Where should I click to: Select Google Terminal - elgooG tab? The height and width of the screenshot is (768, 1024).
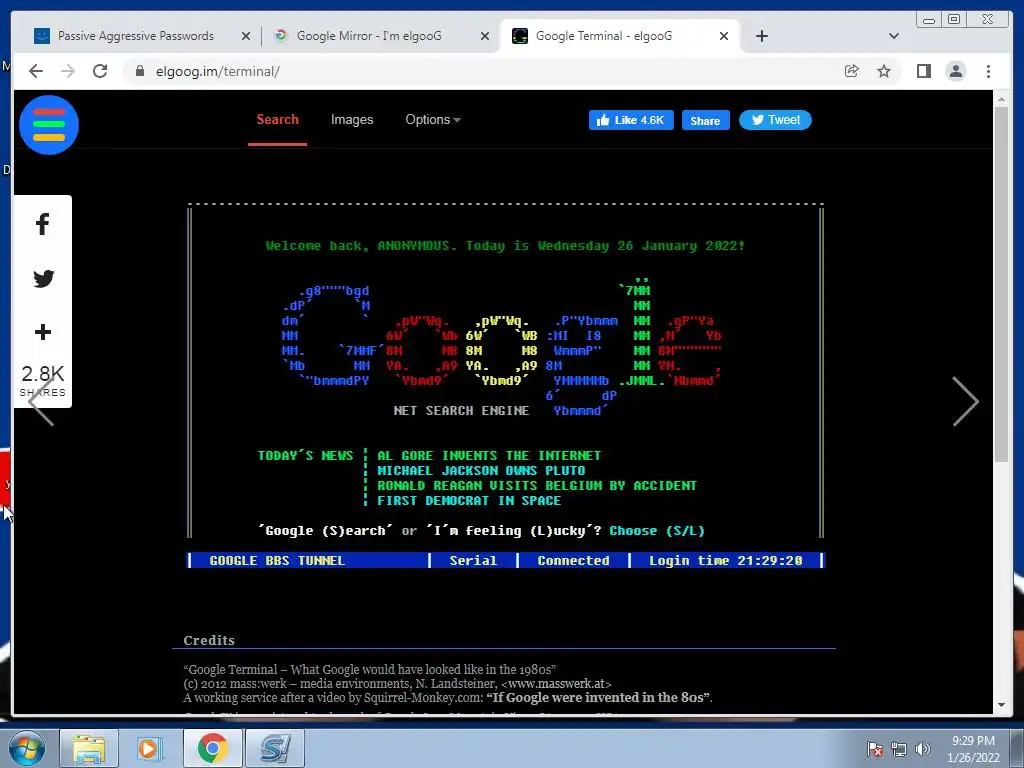(604, 36)
